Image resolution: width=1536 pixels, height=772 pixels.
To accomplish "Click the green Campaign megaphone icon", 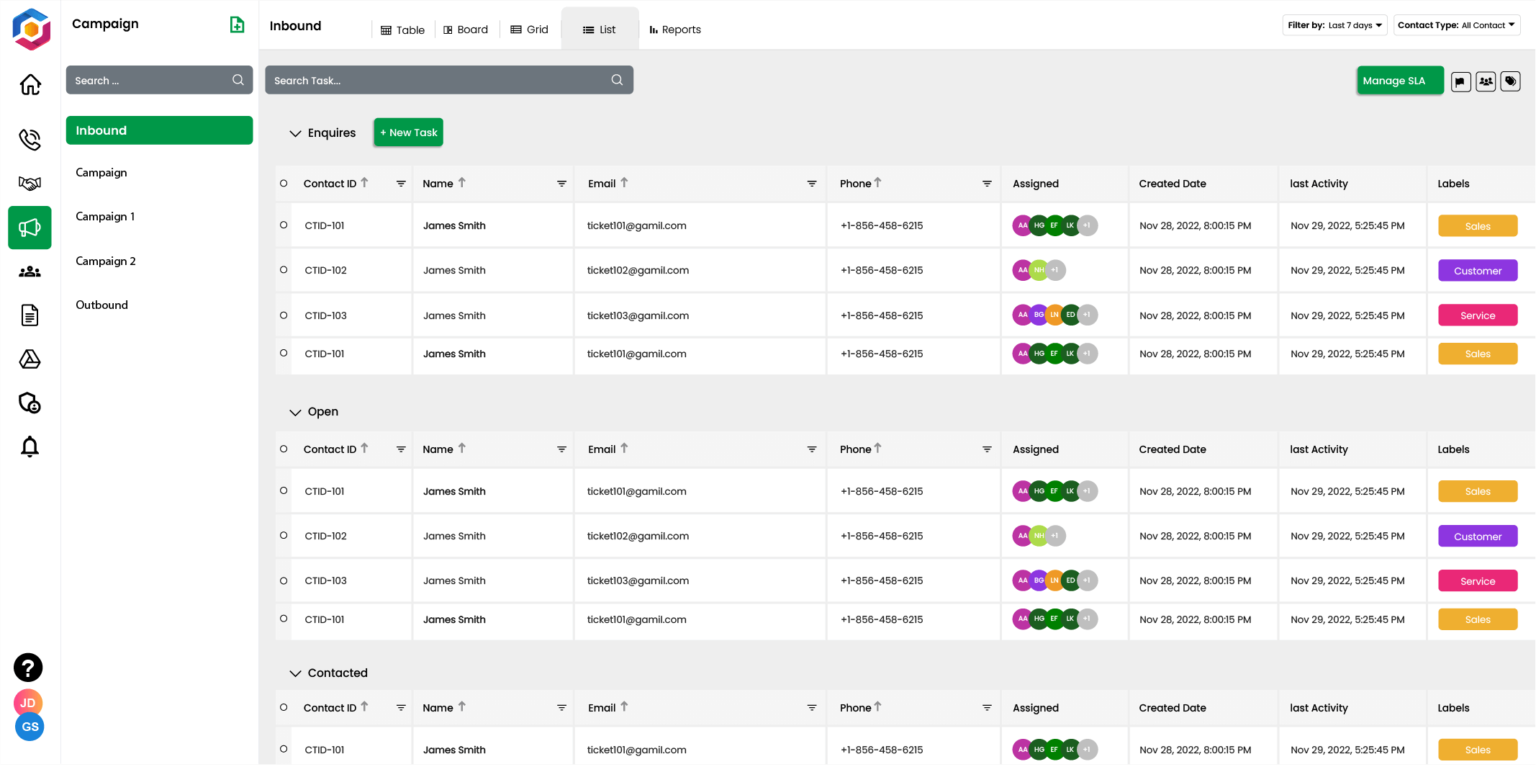I will 29,227.
